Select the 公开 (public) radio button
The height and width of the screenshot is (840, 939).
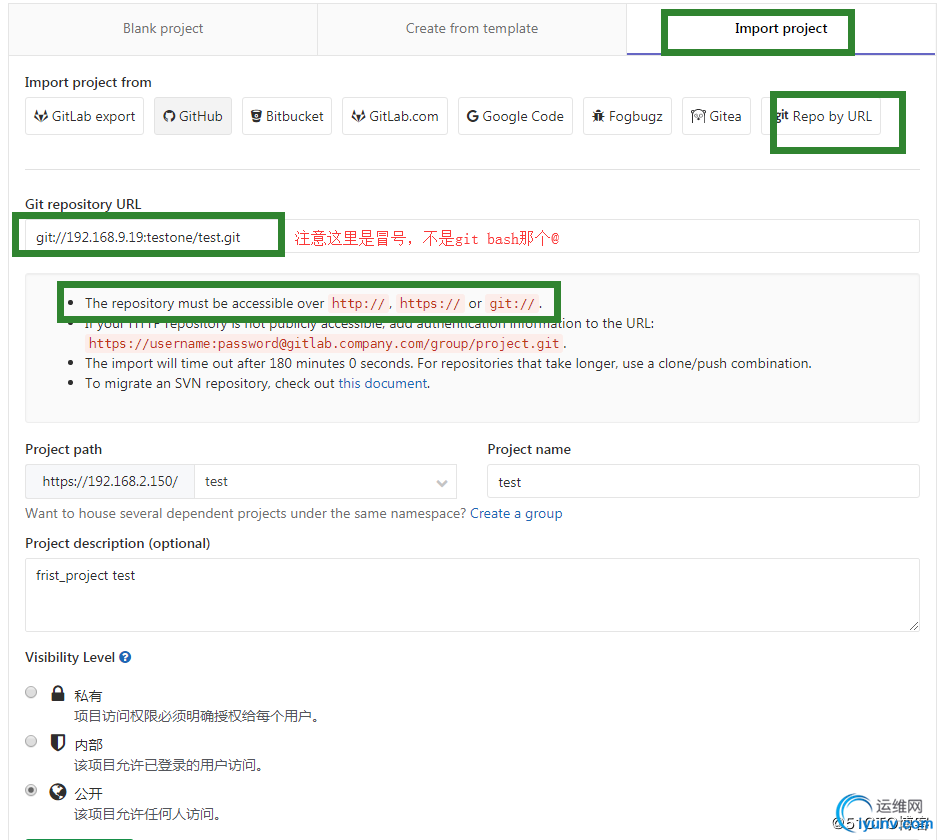point(31,790)
